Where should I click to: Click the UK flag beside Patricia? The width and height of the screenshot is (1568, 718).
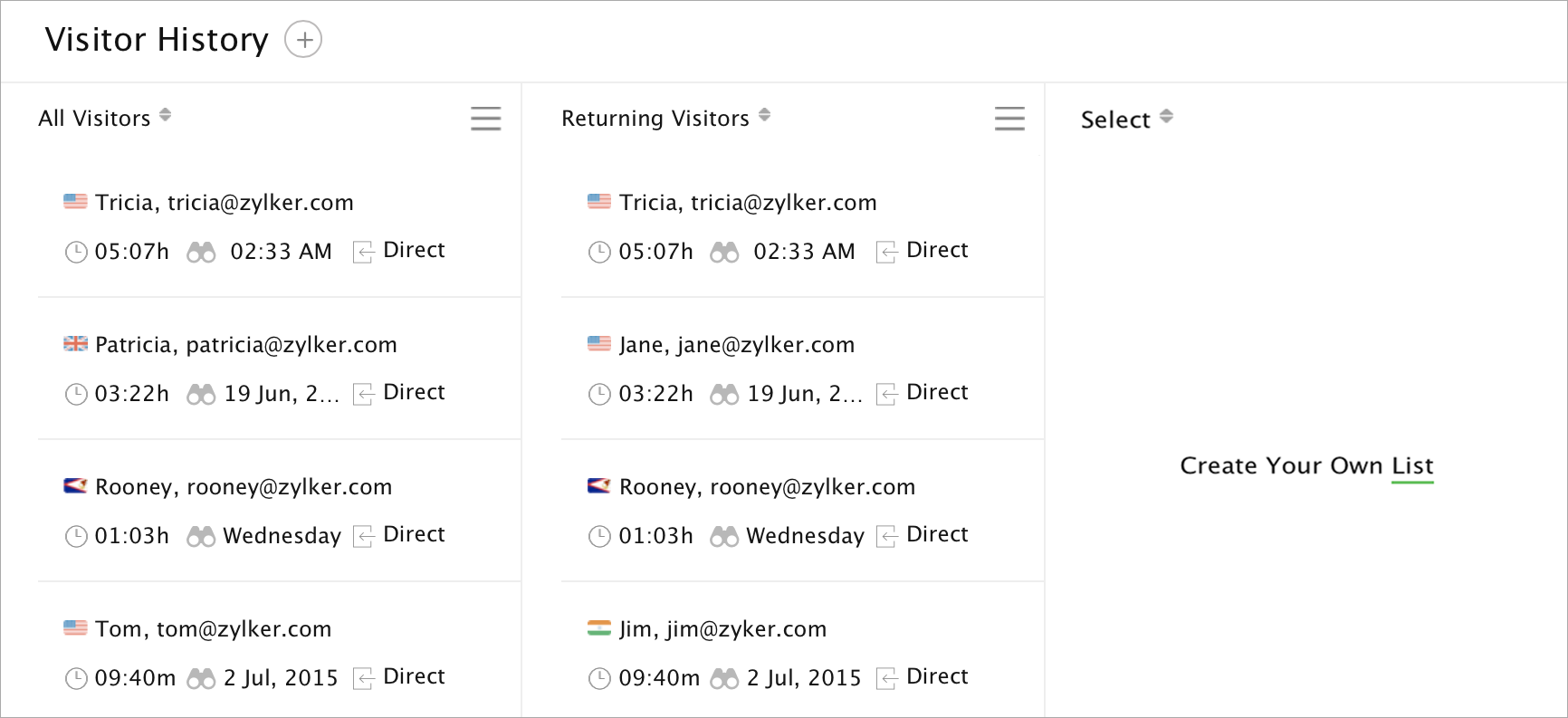pos(75,344)
